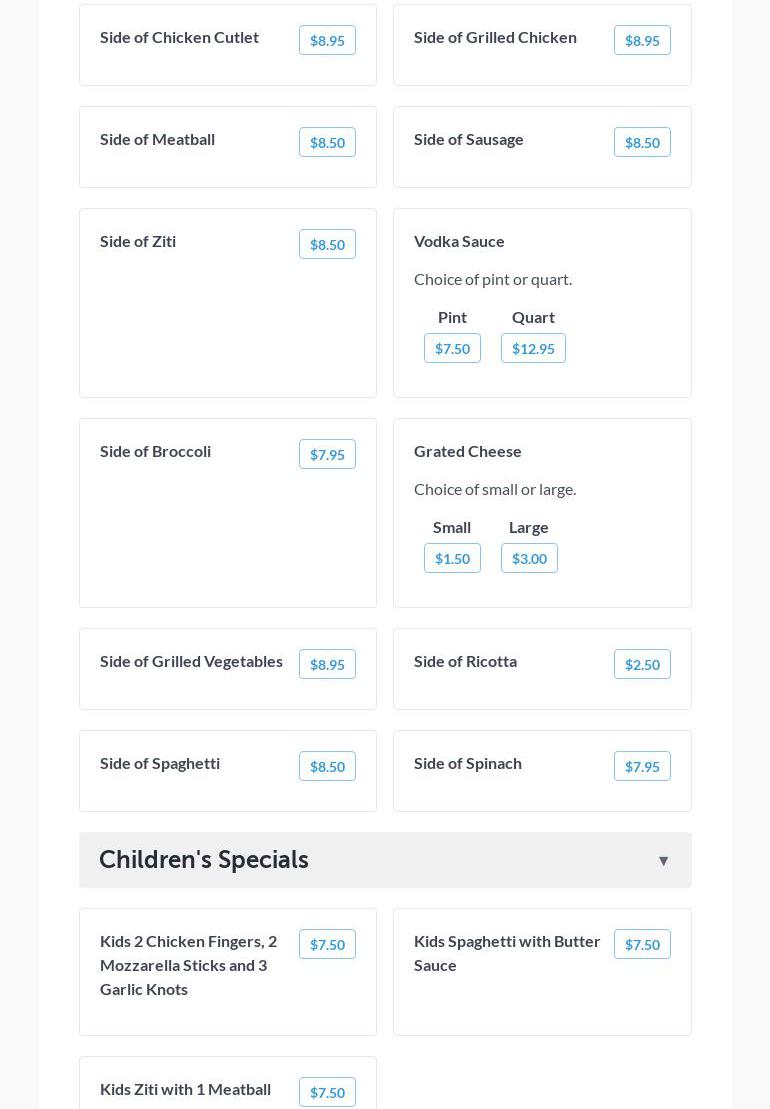Select Side of Spinach $7.95 button
This screenshot has height=1109, width=770.
642,767
